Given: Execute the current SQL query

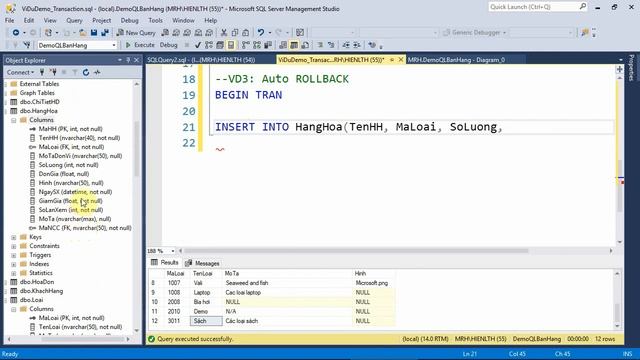Looking at the screenshot, I should click(x=140, y=45).
